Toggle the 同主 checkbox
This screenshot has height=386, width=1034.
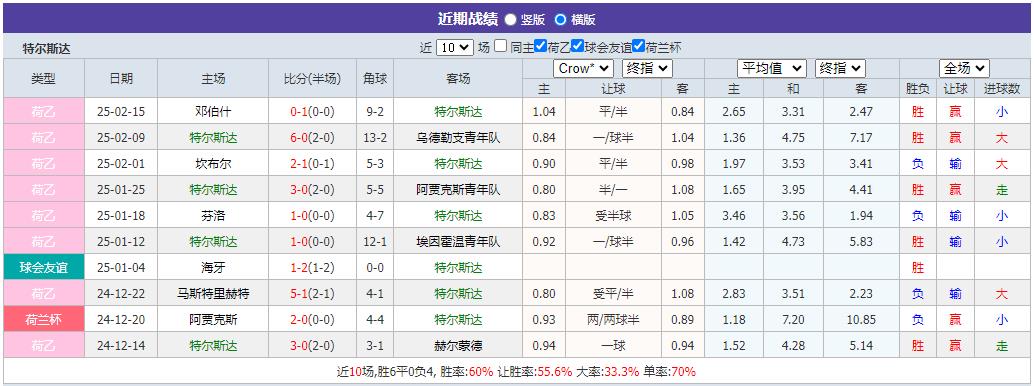pyautogui.click(x=501, y=47)
